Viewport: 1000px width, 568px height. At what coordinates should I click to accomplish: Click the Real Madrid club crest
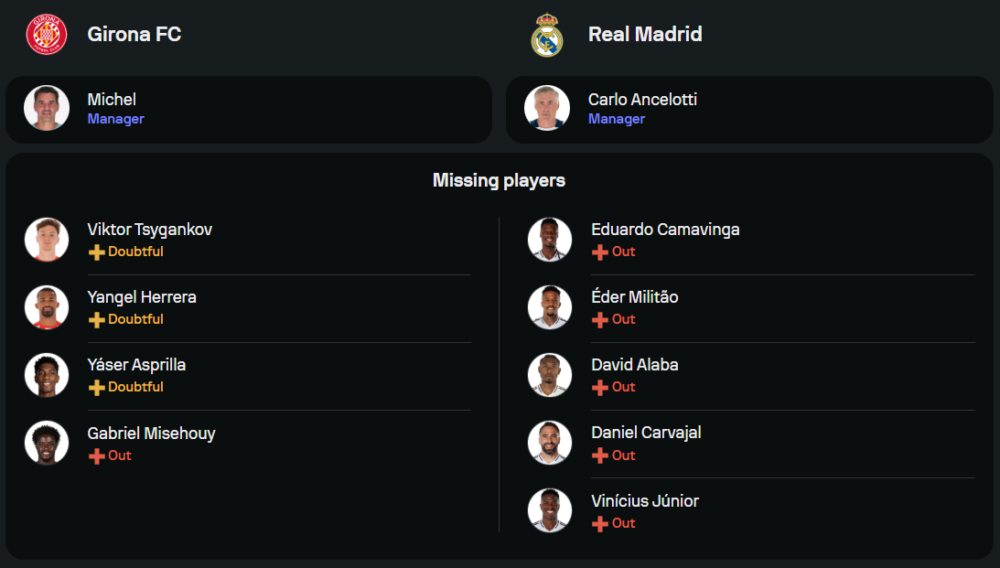(x=547, y=35)
